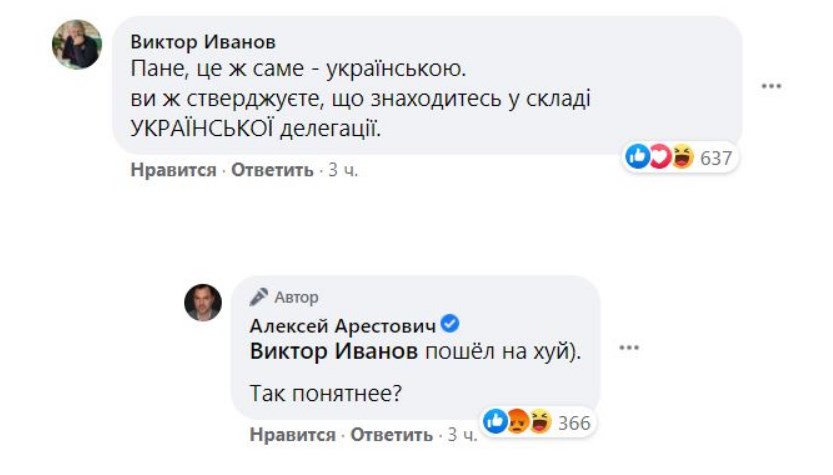Image resolution: width=833 pixels, height=475 pixels.
Task: Open Виктор Иванов's profile picture
Action: [x=76, y=44]
